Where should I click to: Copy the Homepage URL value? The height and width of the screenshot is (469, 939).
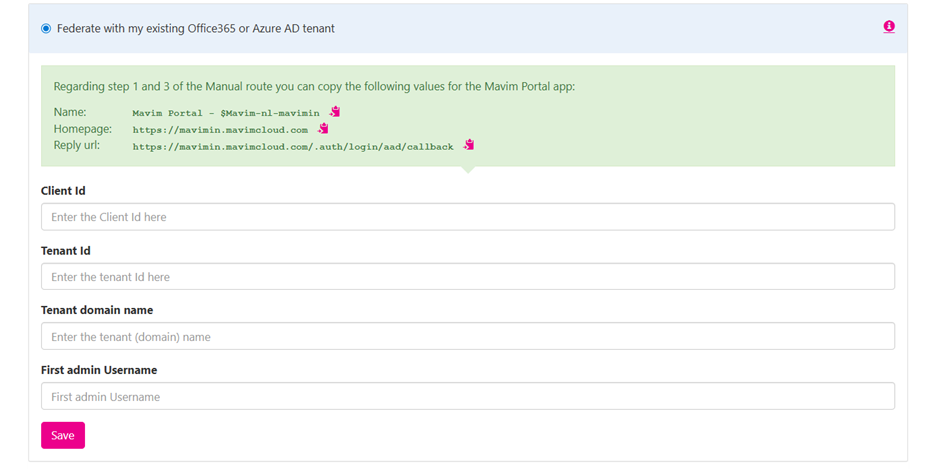pos(323,129)
